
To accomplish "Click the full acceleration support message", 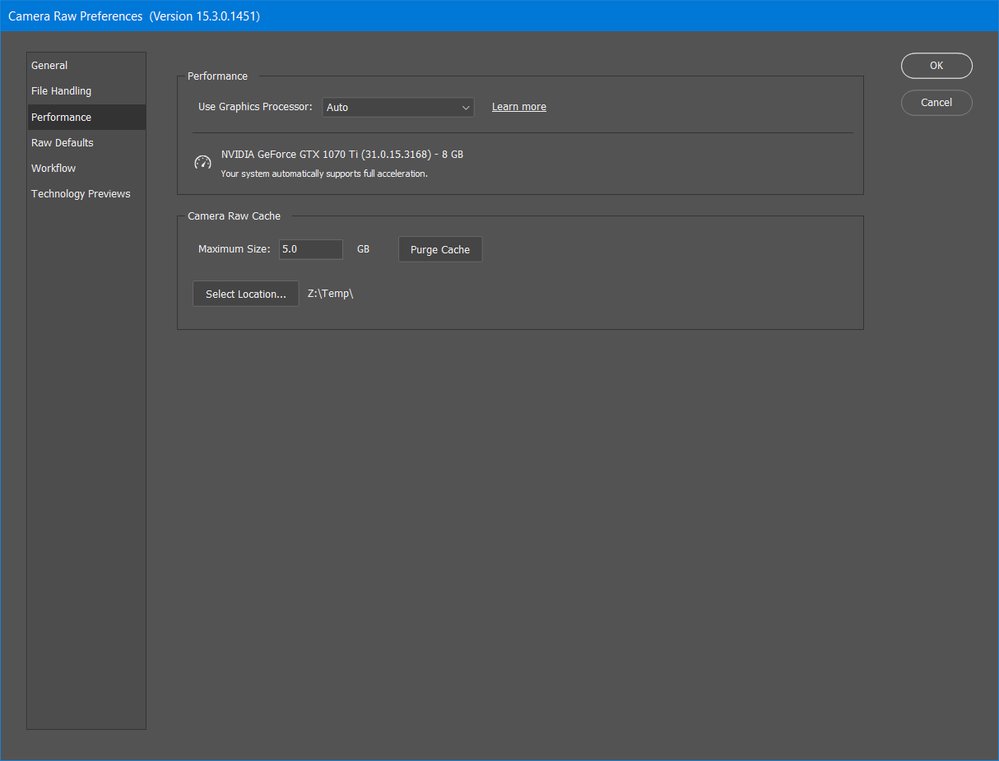I will pyautogui.click(x=324, y=173).
